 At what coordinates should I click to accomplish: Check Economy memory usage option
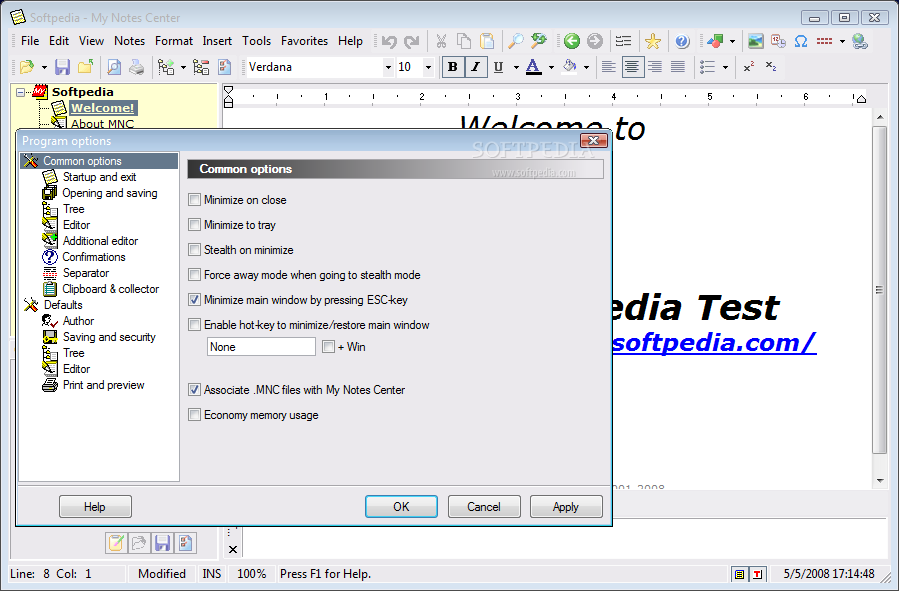coord(194,415)
